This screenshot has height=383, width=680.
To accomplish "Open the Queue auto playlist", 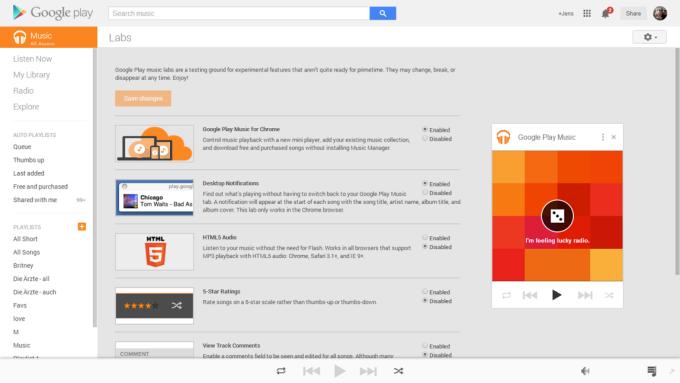I will [x=22, y=147].
